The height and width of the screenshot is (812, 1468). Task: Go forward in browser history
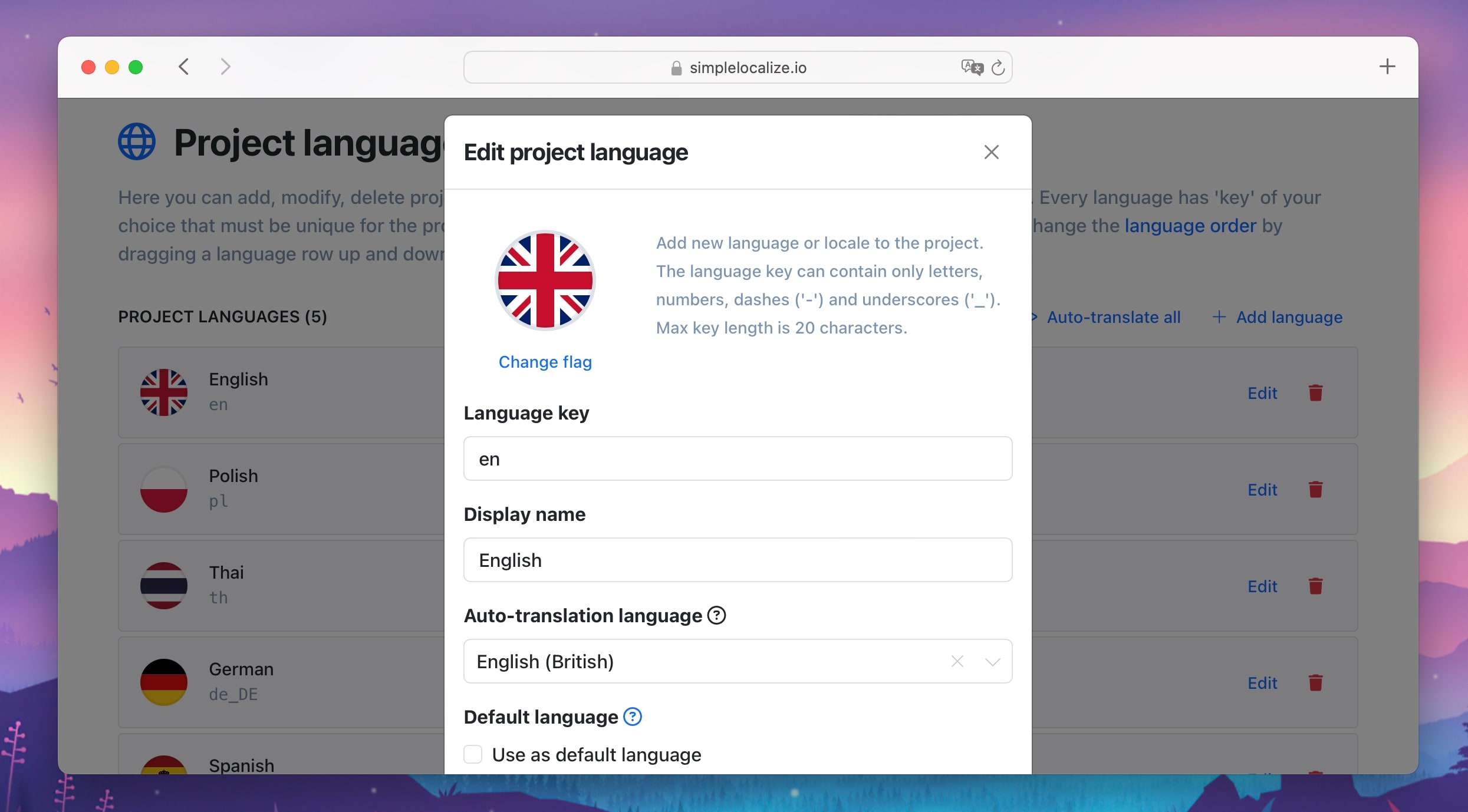[x=225, y=67]
